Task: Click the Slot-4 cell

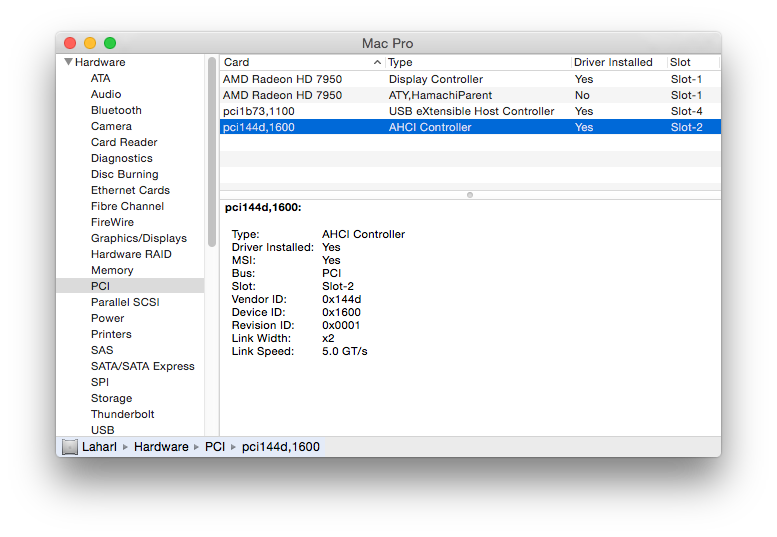Action: 686,111
